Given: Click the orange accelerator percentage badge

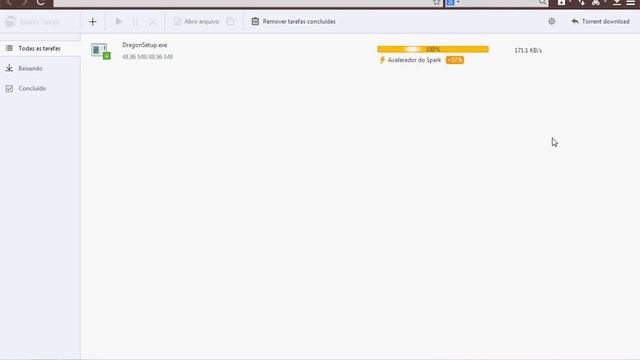Looking at the screenshot, I should pyautogui.click(x=455, y=60).
